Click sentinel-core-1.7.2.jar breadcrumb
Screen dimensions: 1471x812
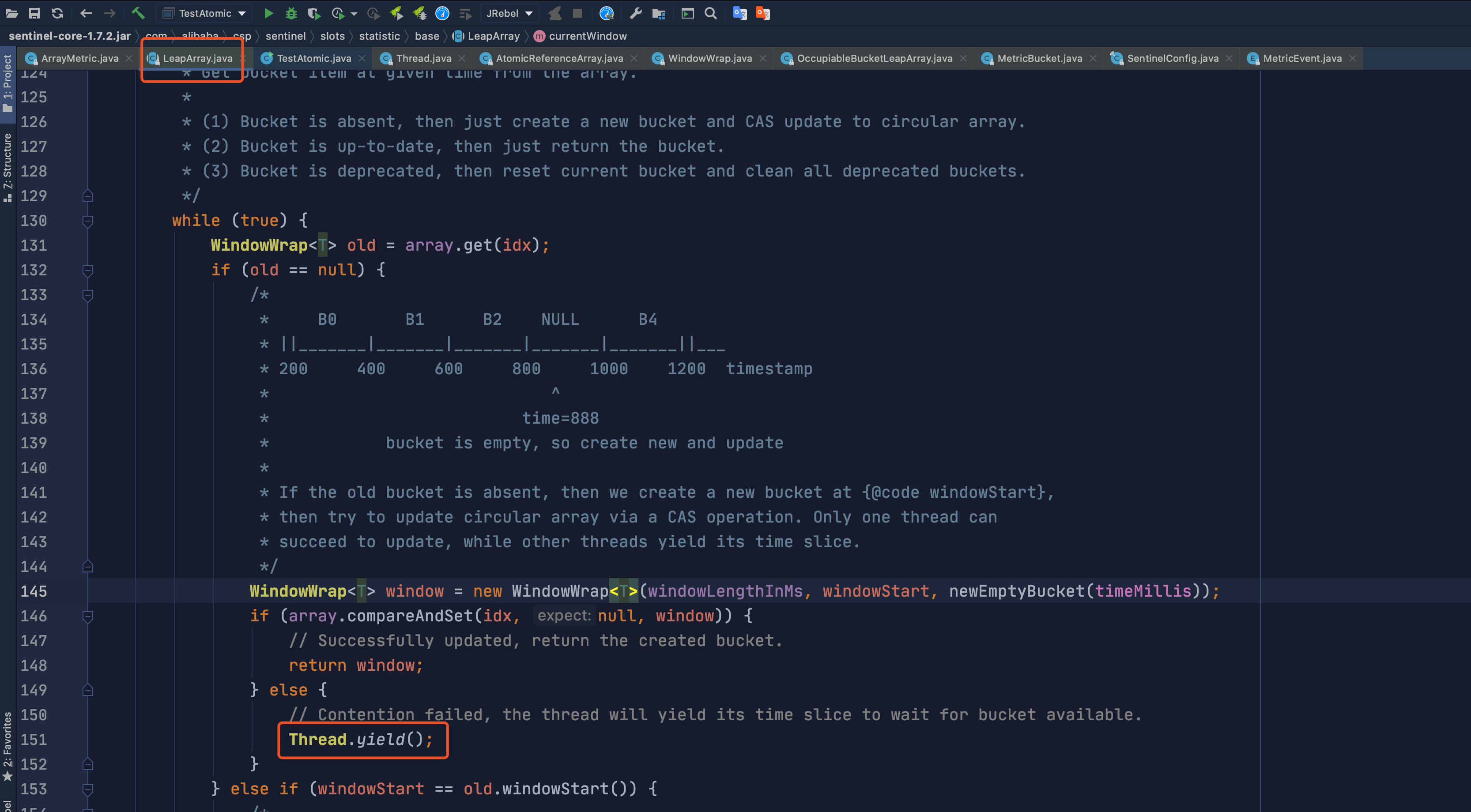tap(70, 36)
